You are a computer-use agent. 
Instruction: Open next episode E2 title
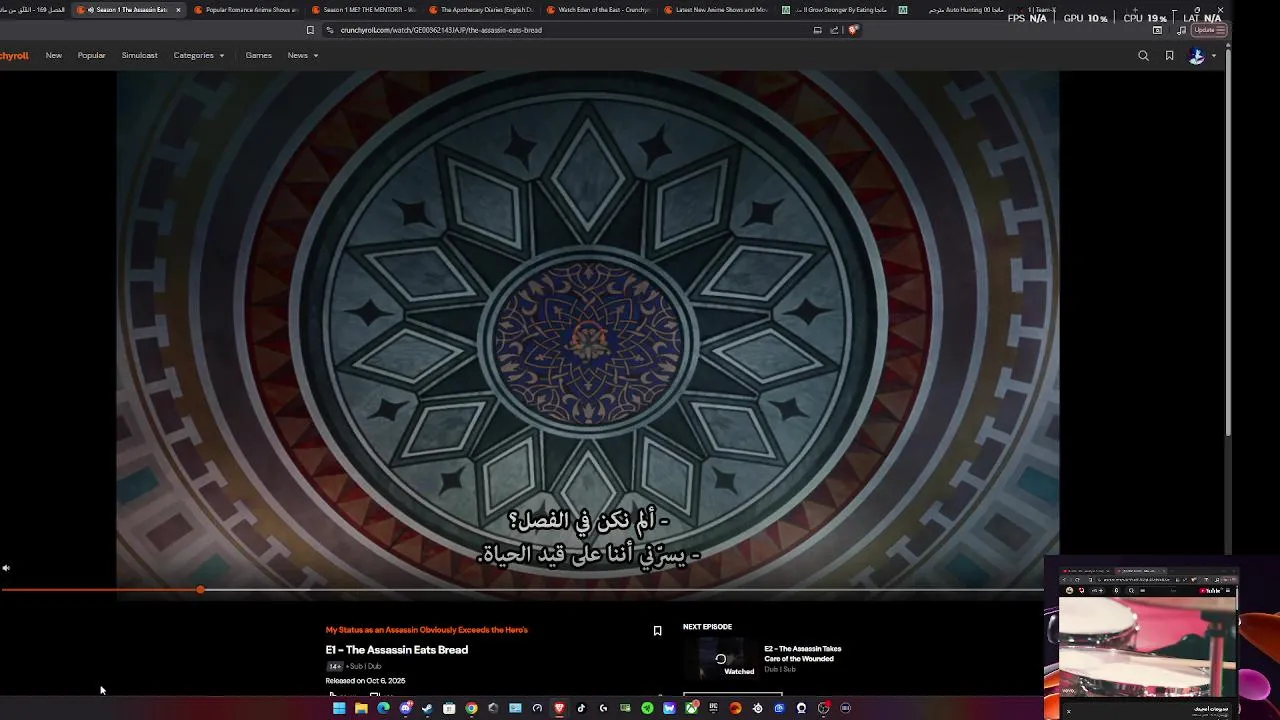click(803, 654)
